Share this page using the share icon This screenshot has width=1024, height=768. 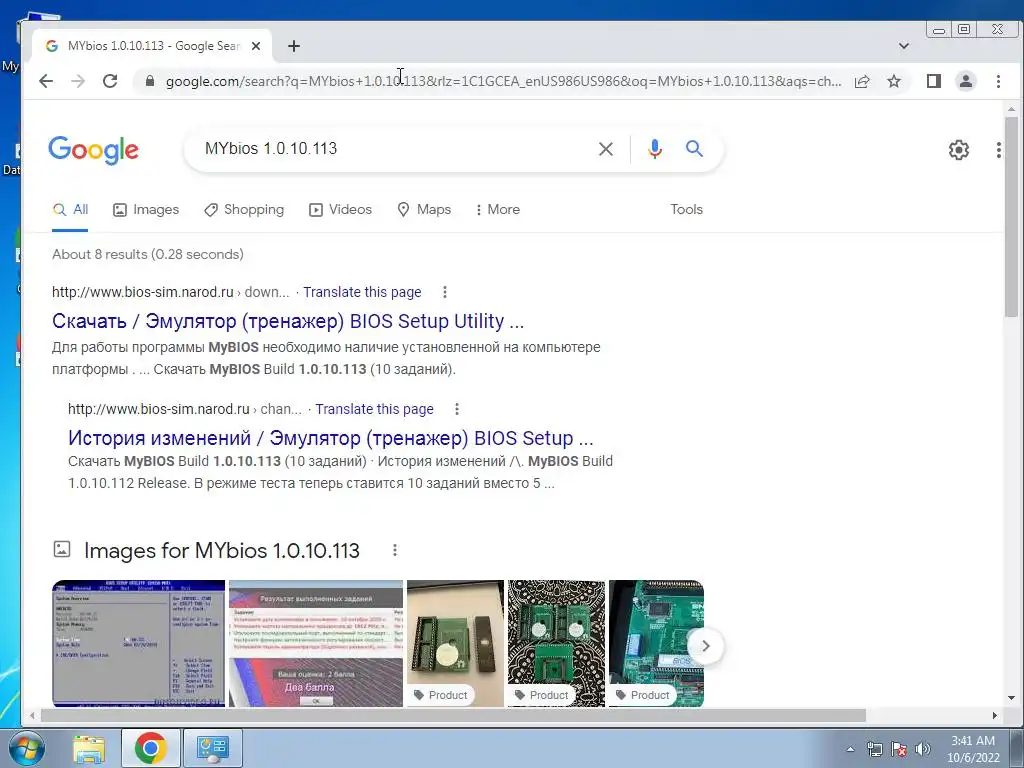862,81
